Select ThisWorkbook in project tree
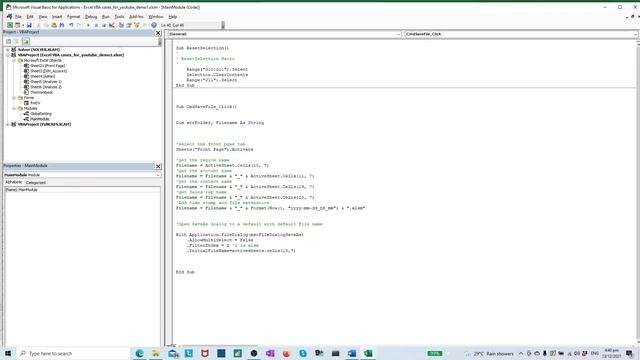Screen dimensions: 640x360 pos(41,92)
